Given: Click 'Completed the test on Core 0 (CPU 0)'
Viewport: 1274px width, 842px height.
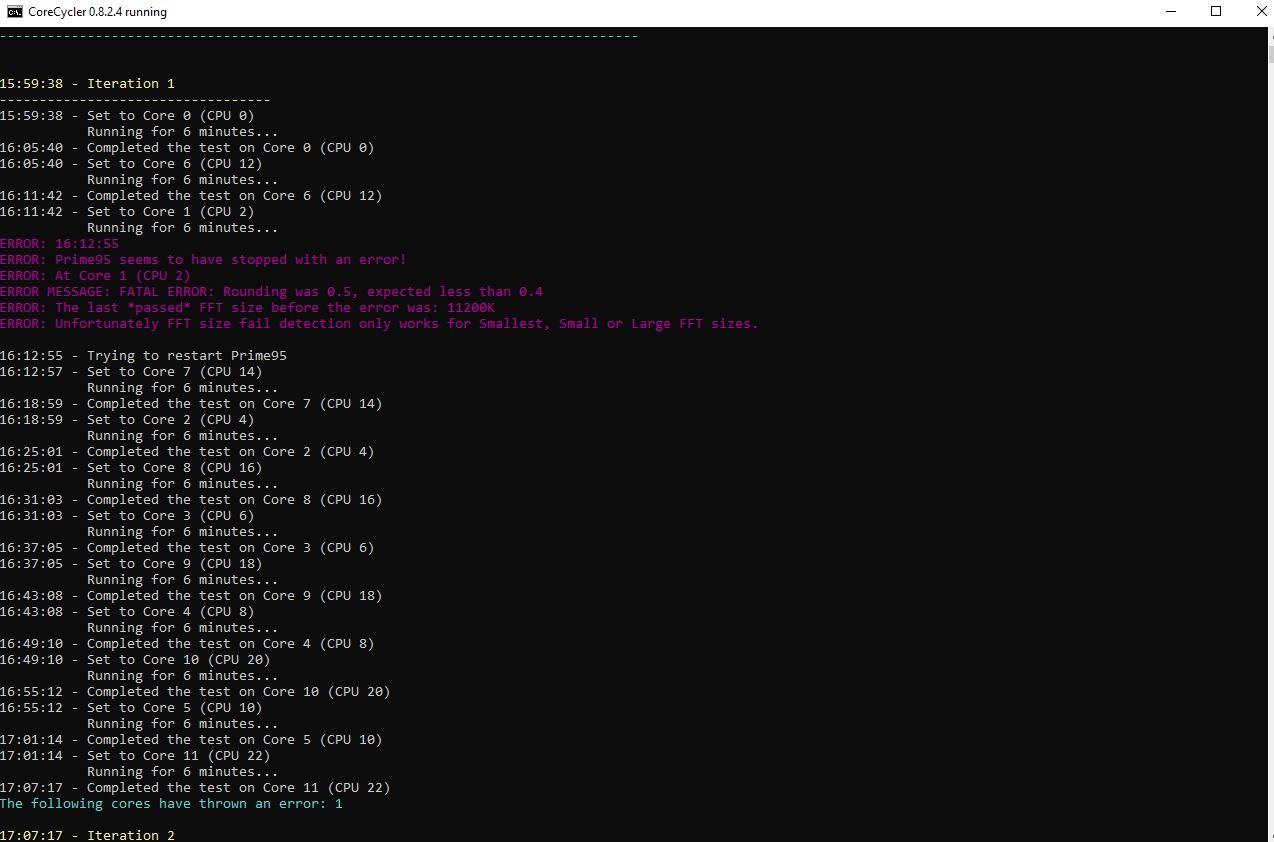Looking at the screenshot, I should [x=230, y=148].
